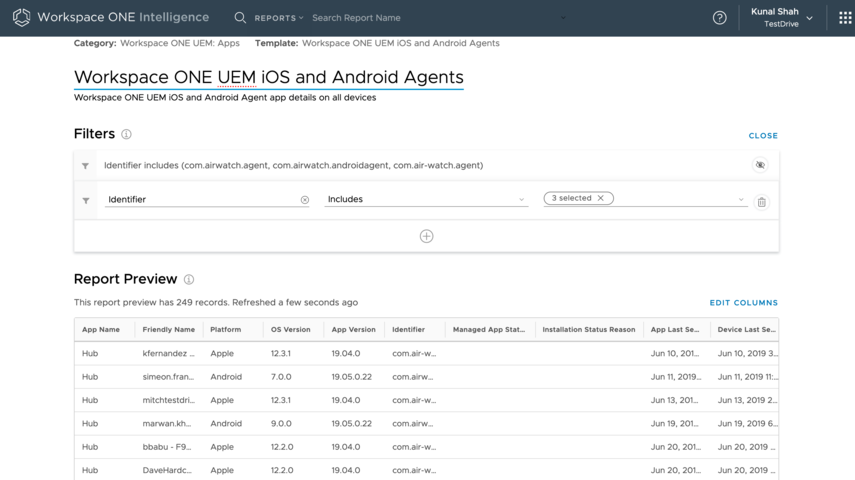Click the Filters info icon

tap(126, 134)
